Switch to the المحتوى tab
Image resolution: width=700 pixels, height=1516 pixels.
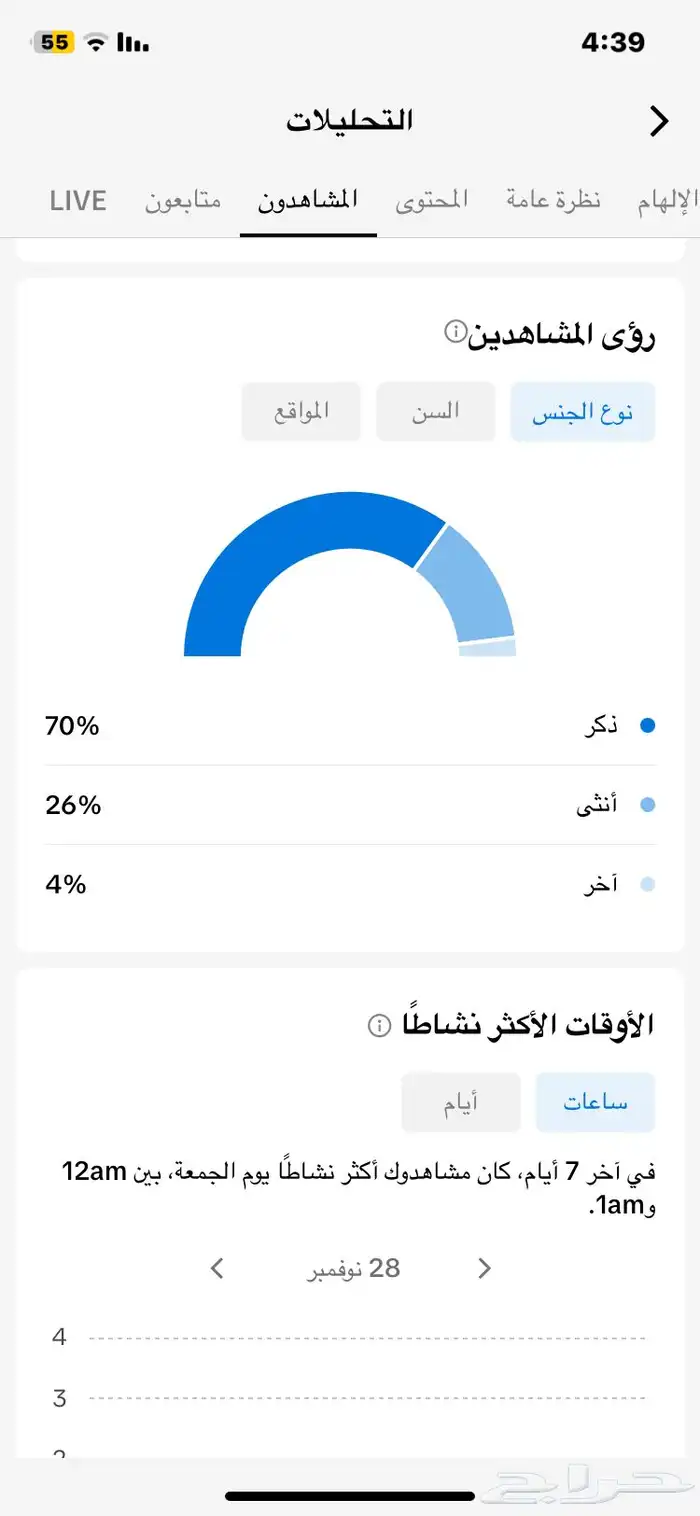point(431,200)
